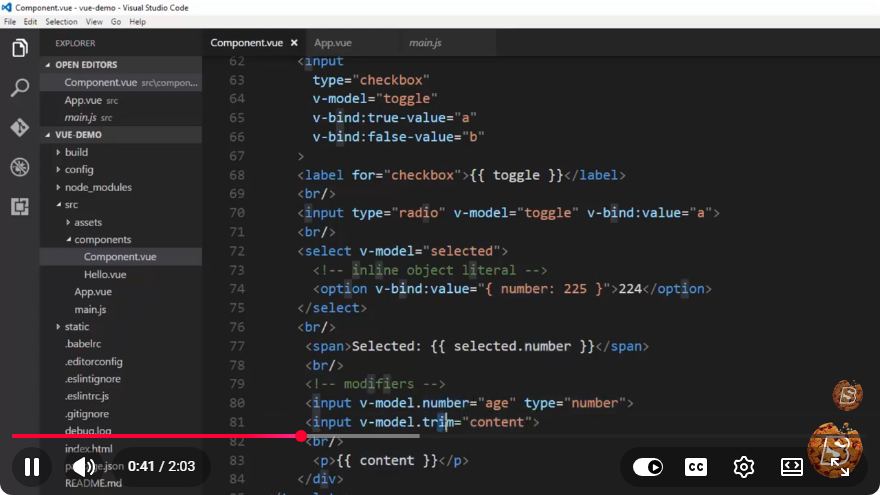This screenshot has height=495, width=880.
Task: Open the Source Control git icon
Action: [x=20, y=127]
